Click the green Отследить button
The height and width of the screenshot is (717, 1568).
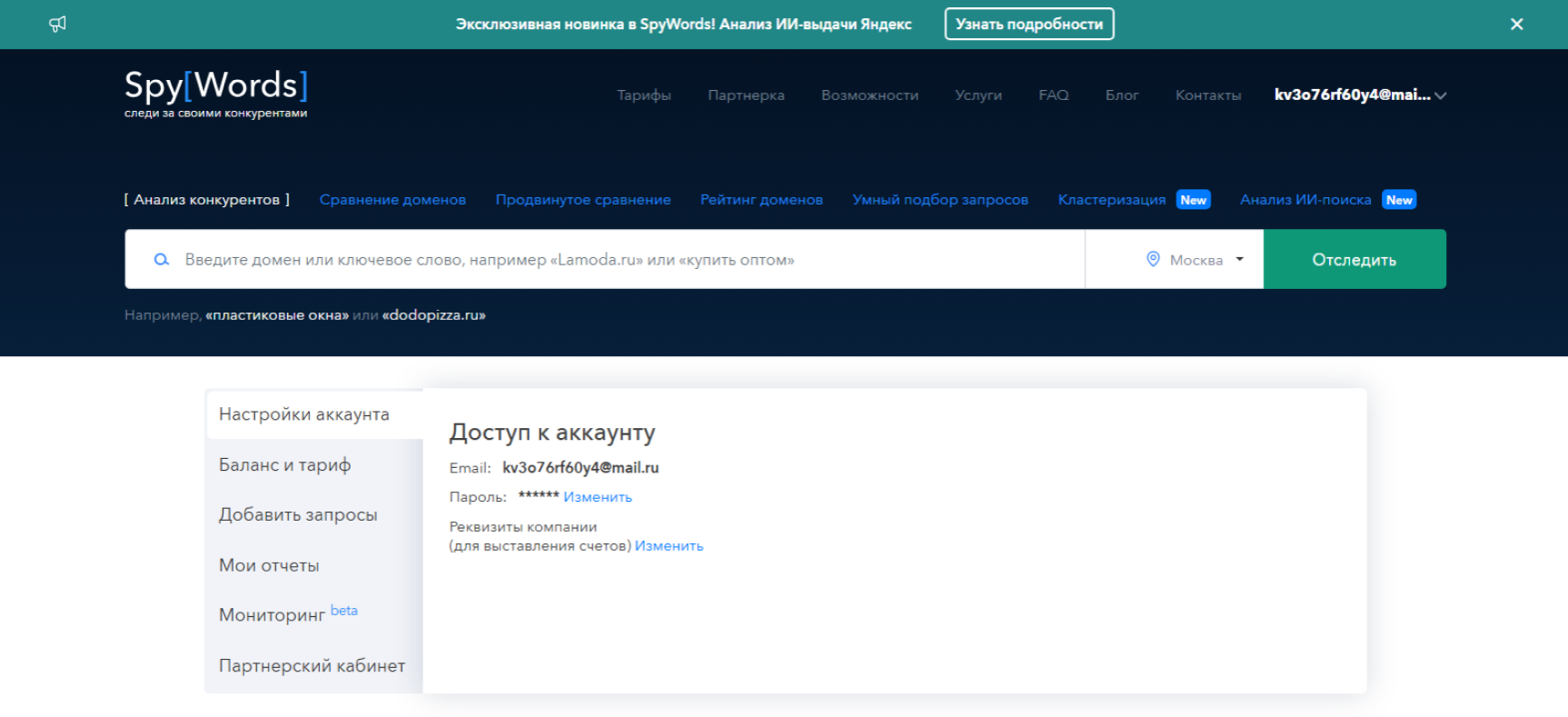click(1355, 259)
